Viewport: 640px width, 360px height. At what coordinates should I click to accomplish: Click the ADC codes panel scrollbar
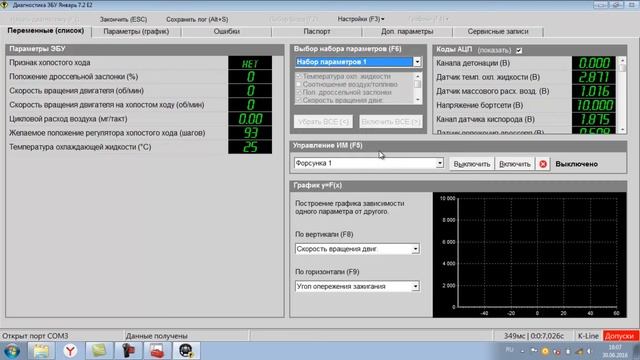point(622,95)
